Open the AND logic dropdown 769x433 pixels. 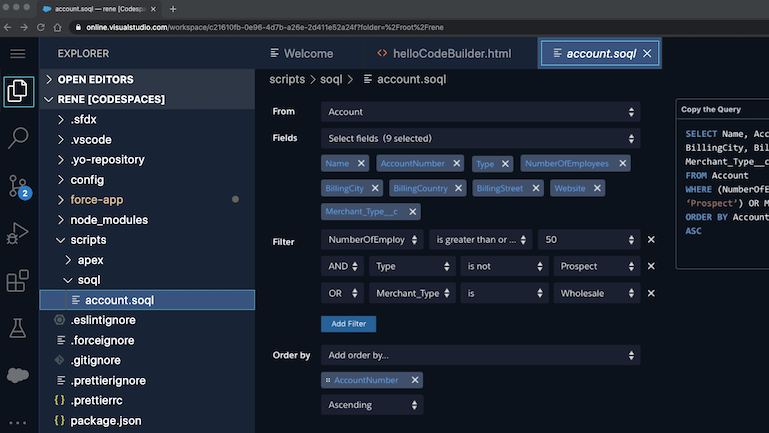[x=342, y=266]
